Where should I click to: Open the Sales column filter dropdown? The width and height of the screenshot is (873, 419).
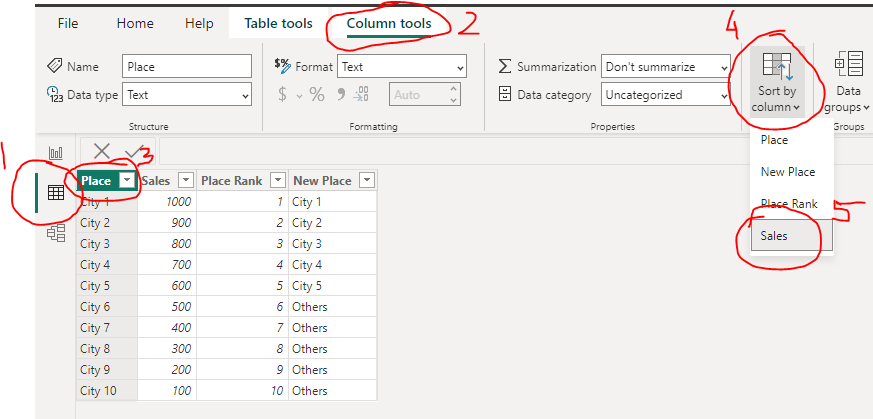click(x=186, y=180)
